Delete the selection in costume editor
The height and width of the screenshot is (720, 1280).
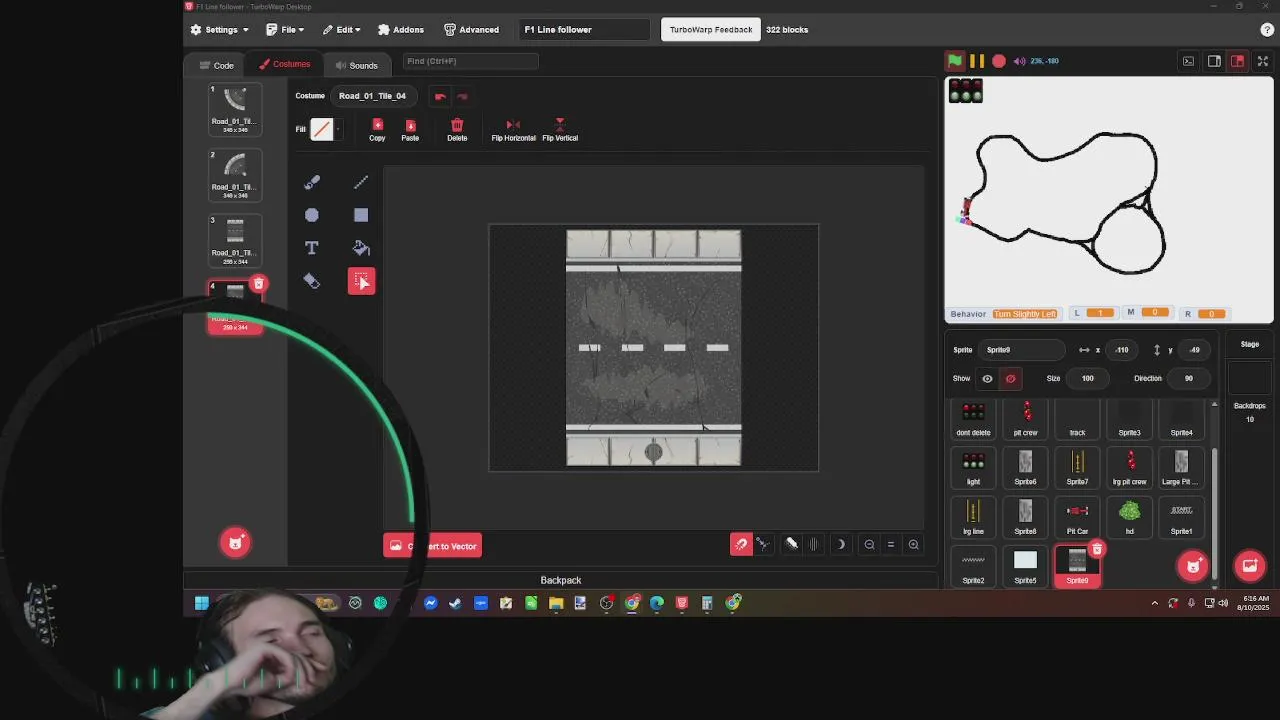click(x=457, y=129)
